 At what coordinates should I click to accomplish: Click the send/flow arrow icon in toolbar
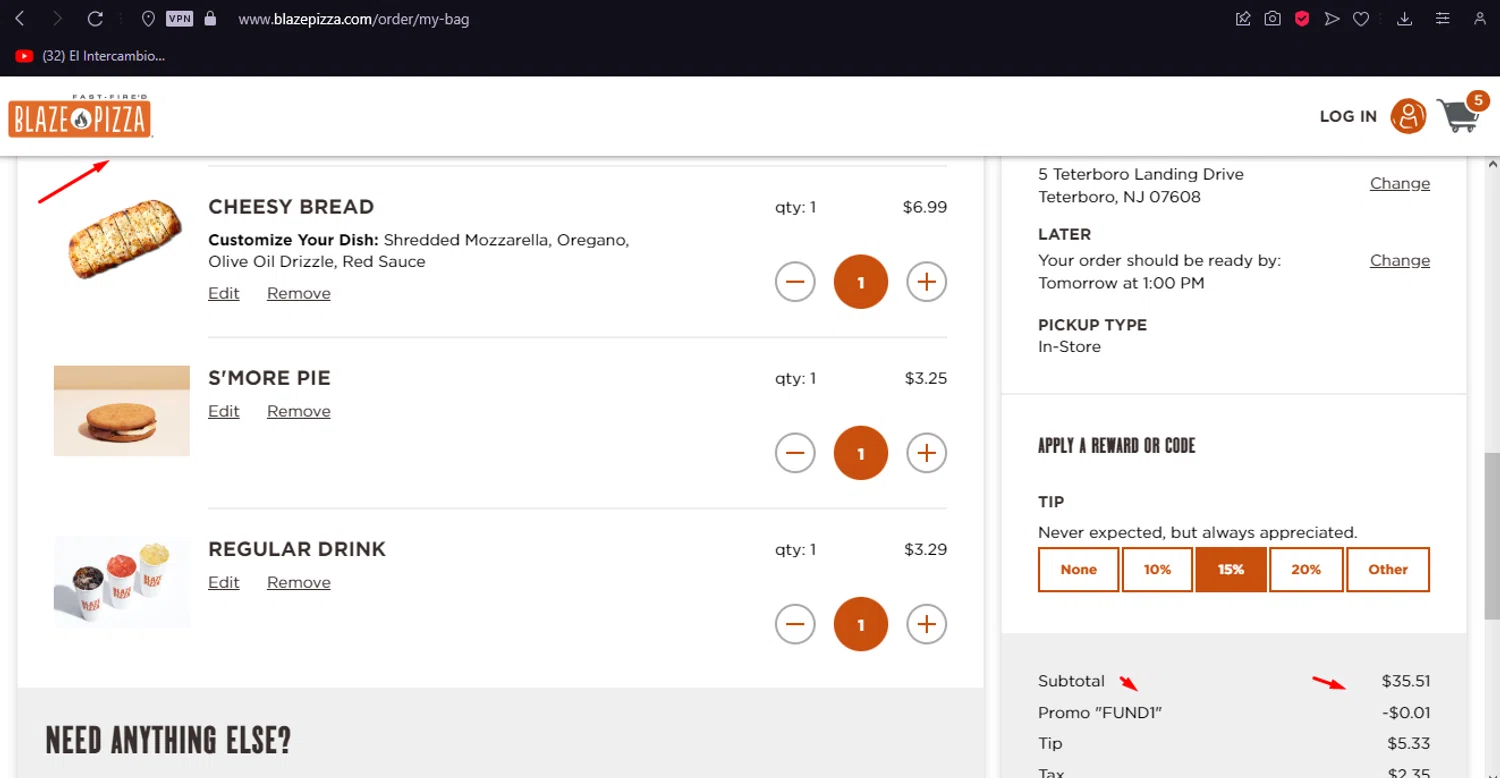pyautogui.click(x=1331, y=18)
